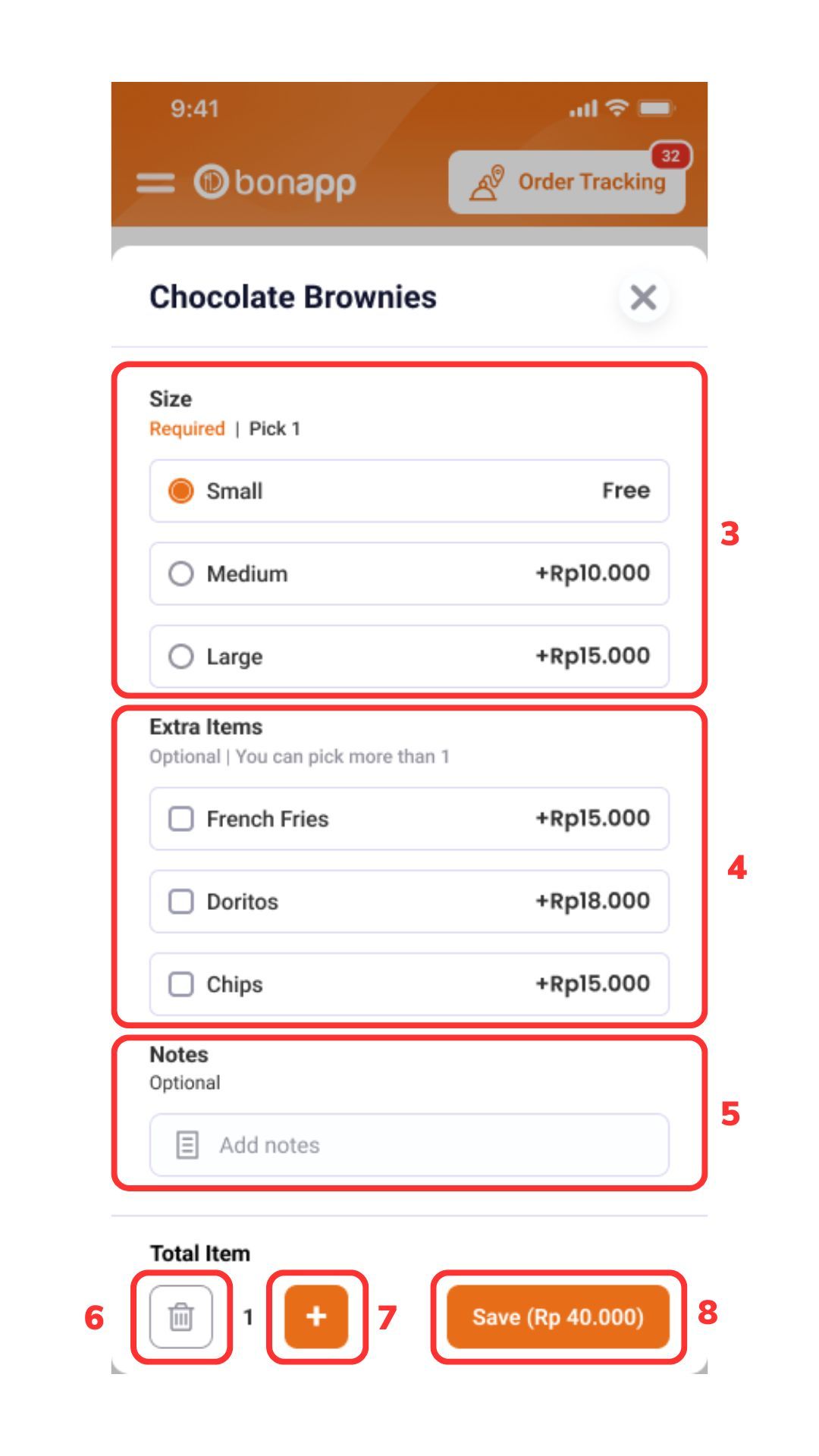Click the trash delete item icon
819x1456 pixels.
pyautogui.click(x=180, y=1316)
